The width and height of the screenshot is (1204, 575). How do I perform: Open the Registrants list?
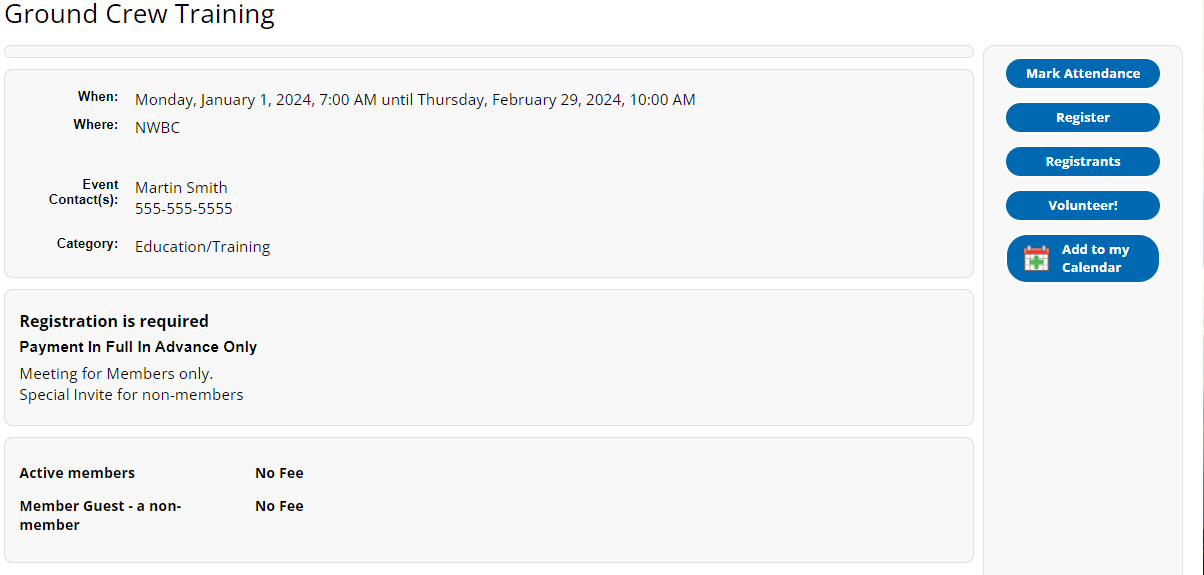(1083, 162)
